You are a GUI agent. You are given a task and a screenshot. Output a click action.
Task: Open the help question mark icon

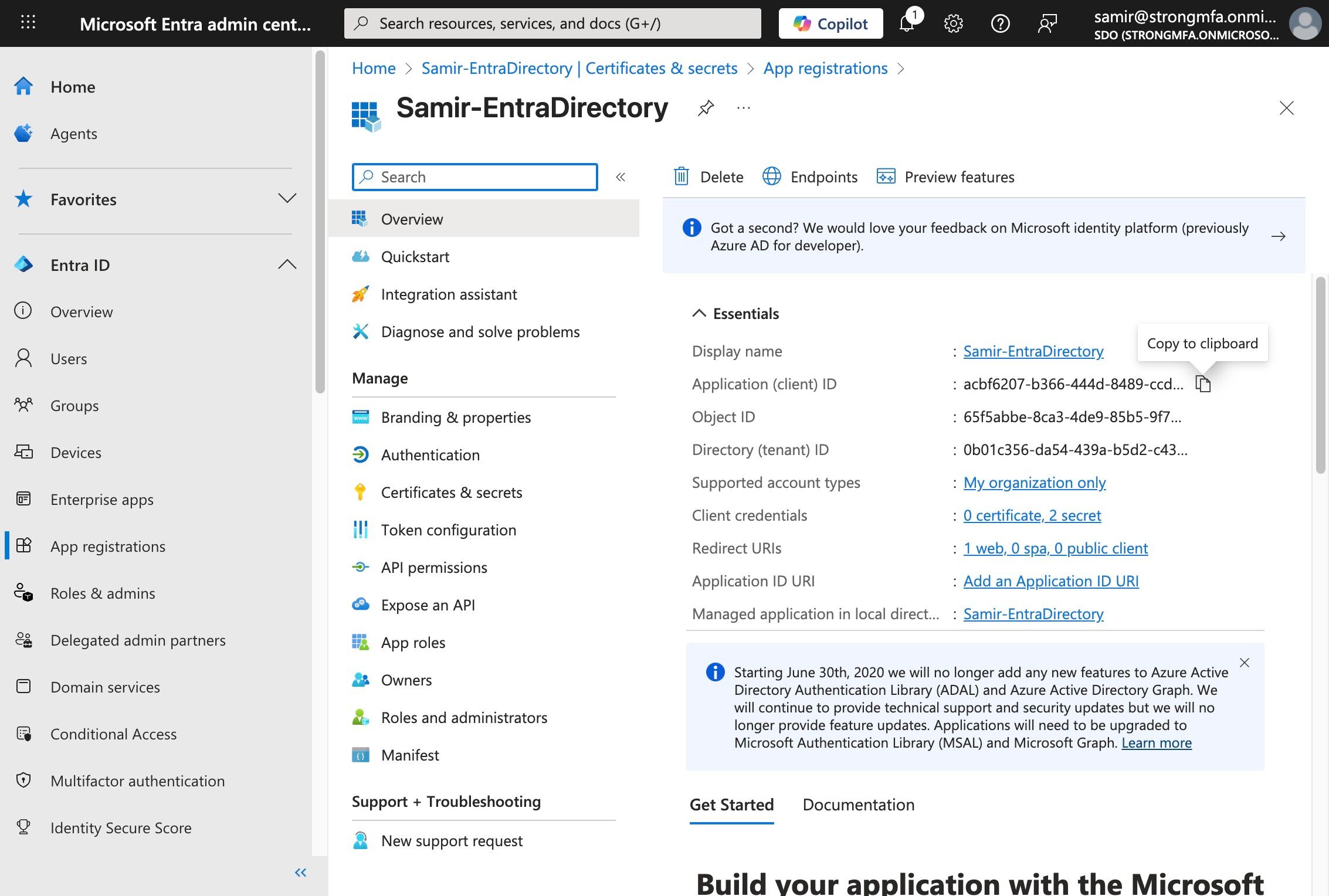[1000, 23]
